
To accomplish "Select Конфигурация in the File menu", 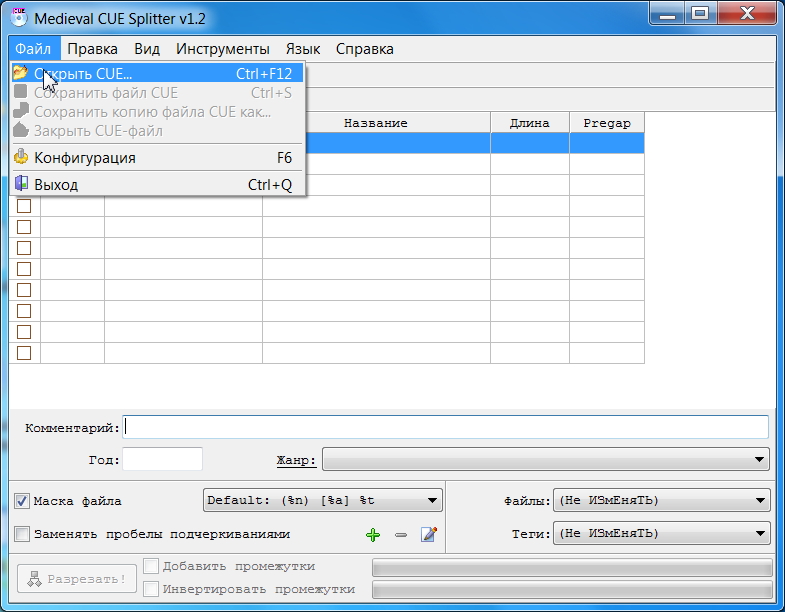I will [x=157, y=158].
